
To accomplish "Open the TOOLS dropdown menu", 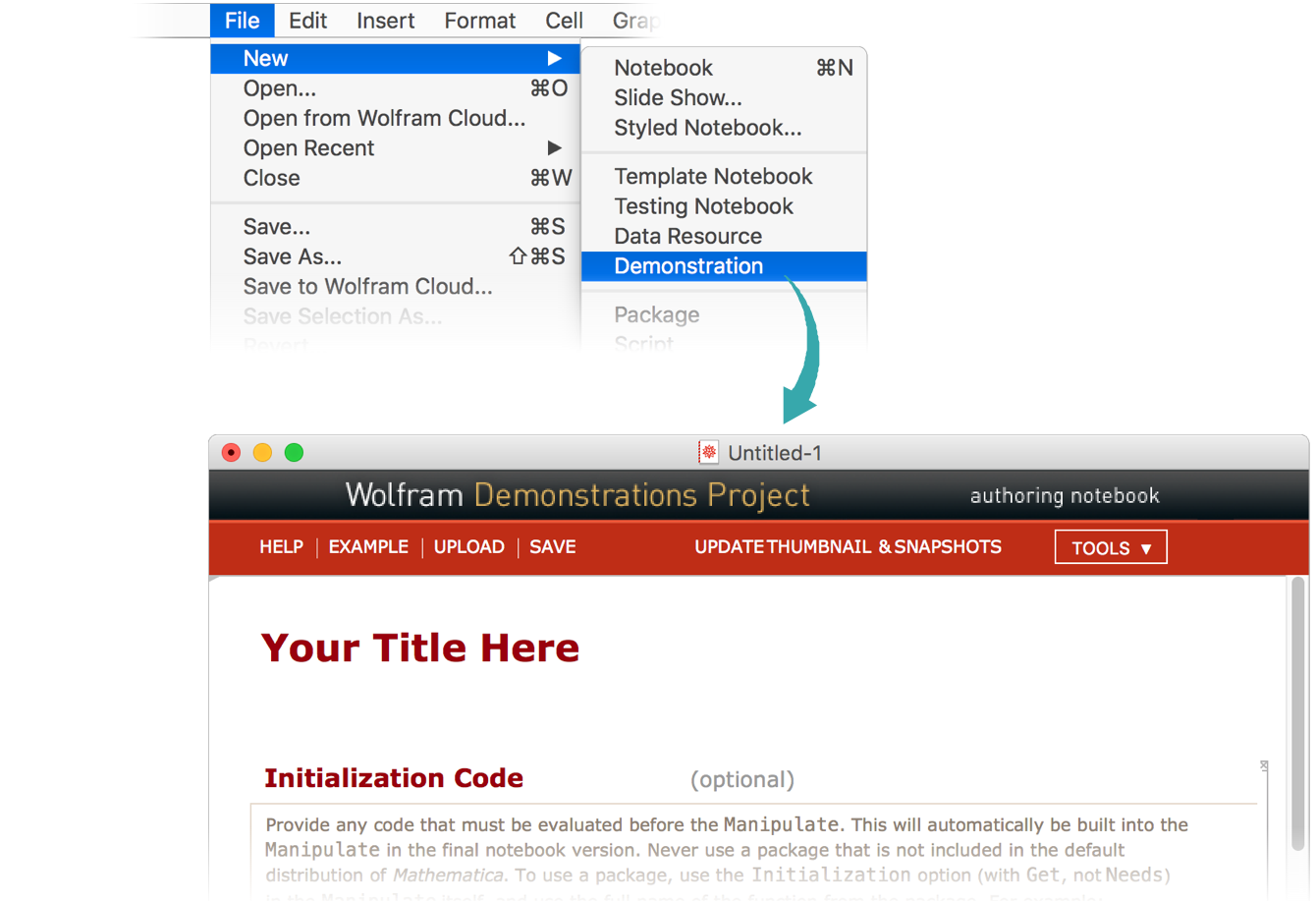I will click(1110, 548).
